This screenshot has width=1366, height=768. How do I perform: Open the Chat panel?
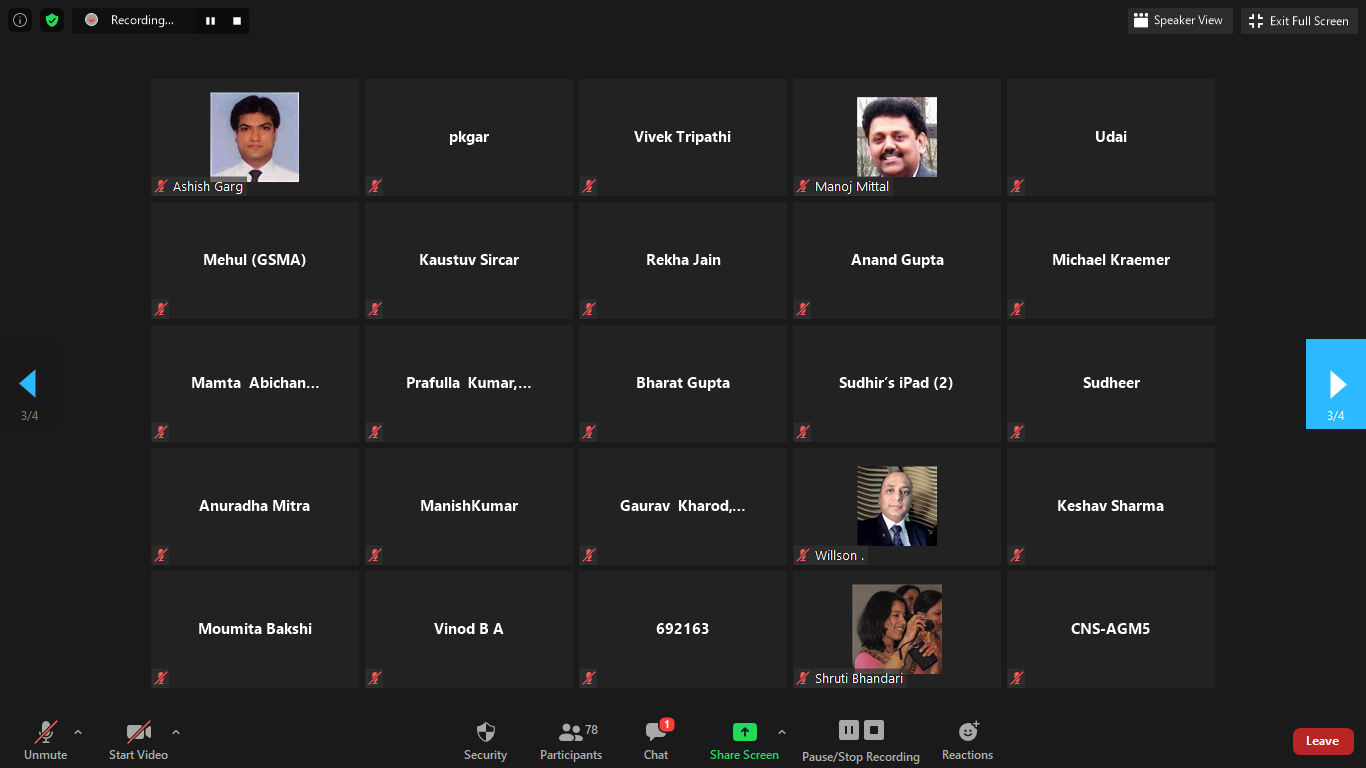[x=656, y=740]
